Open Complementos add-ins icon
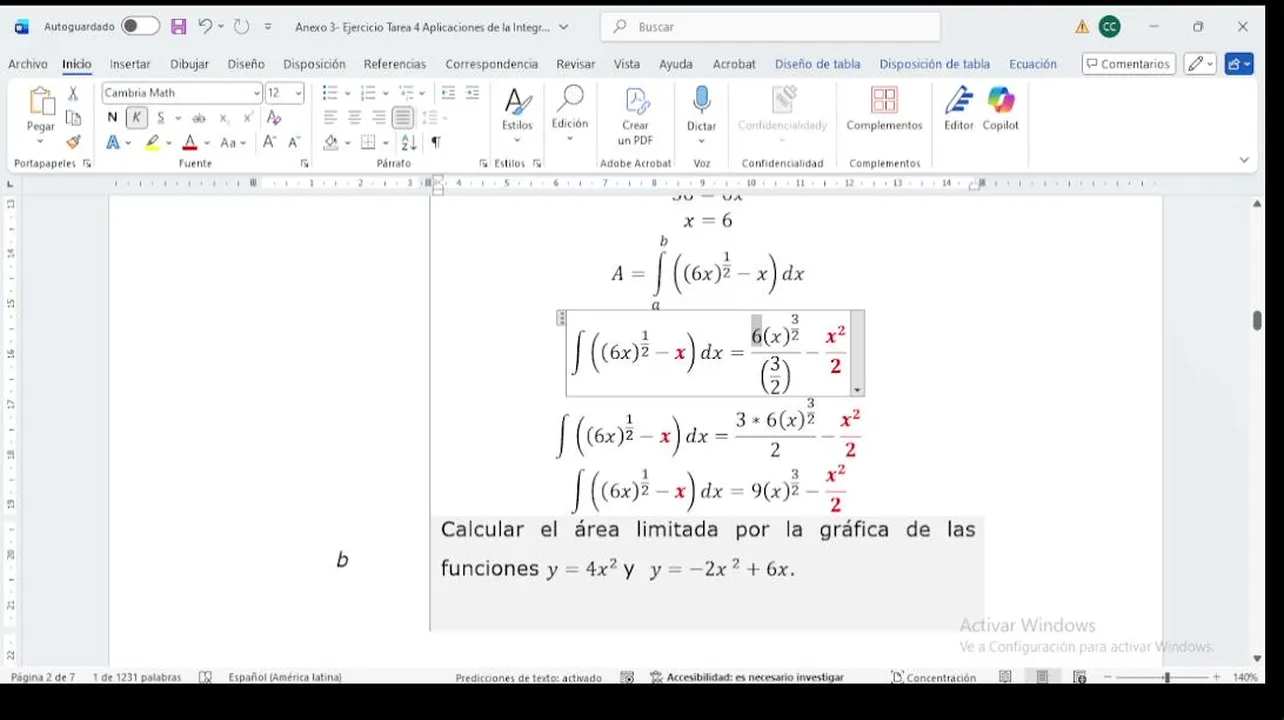Screen dimensions: 1284x720 [884, 100]
